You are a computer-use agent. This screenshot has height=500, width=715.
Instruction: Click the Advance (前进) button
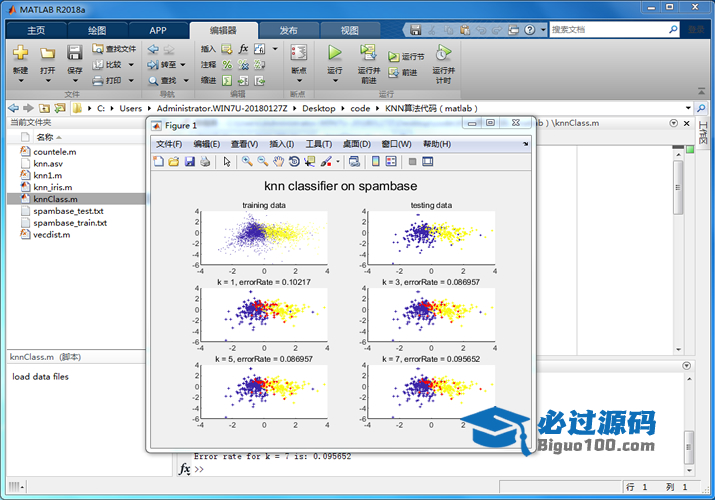(403, 72)
